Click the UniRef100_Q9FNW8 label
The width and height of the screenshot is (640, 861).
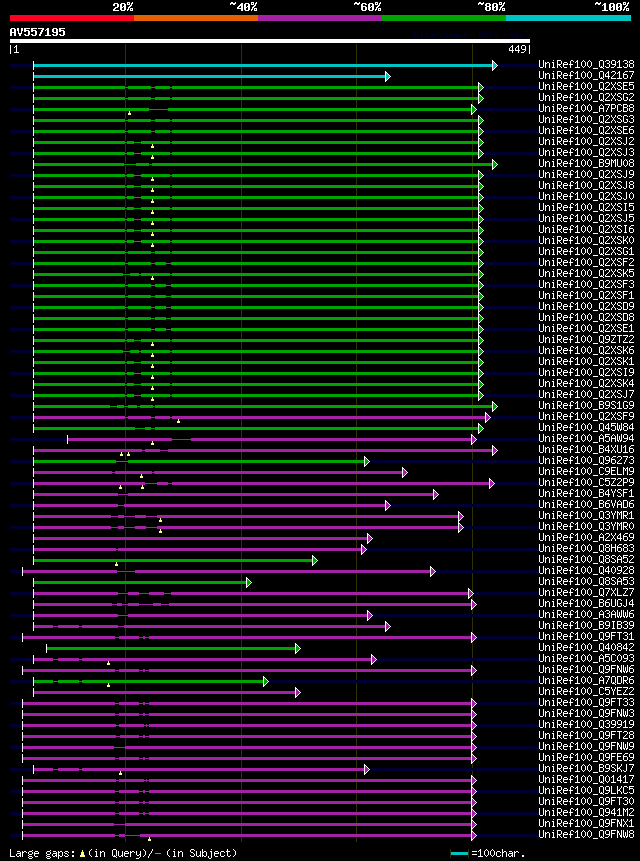point(586,834)
